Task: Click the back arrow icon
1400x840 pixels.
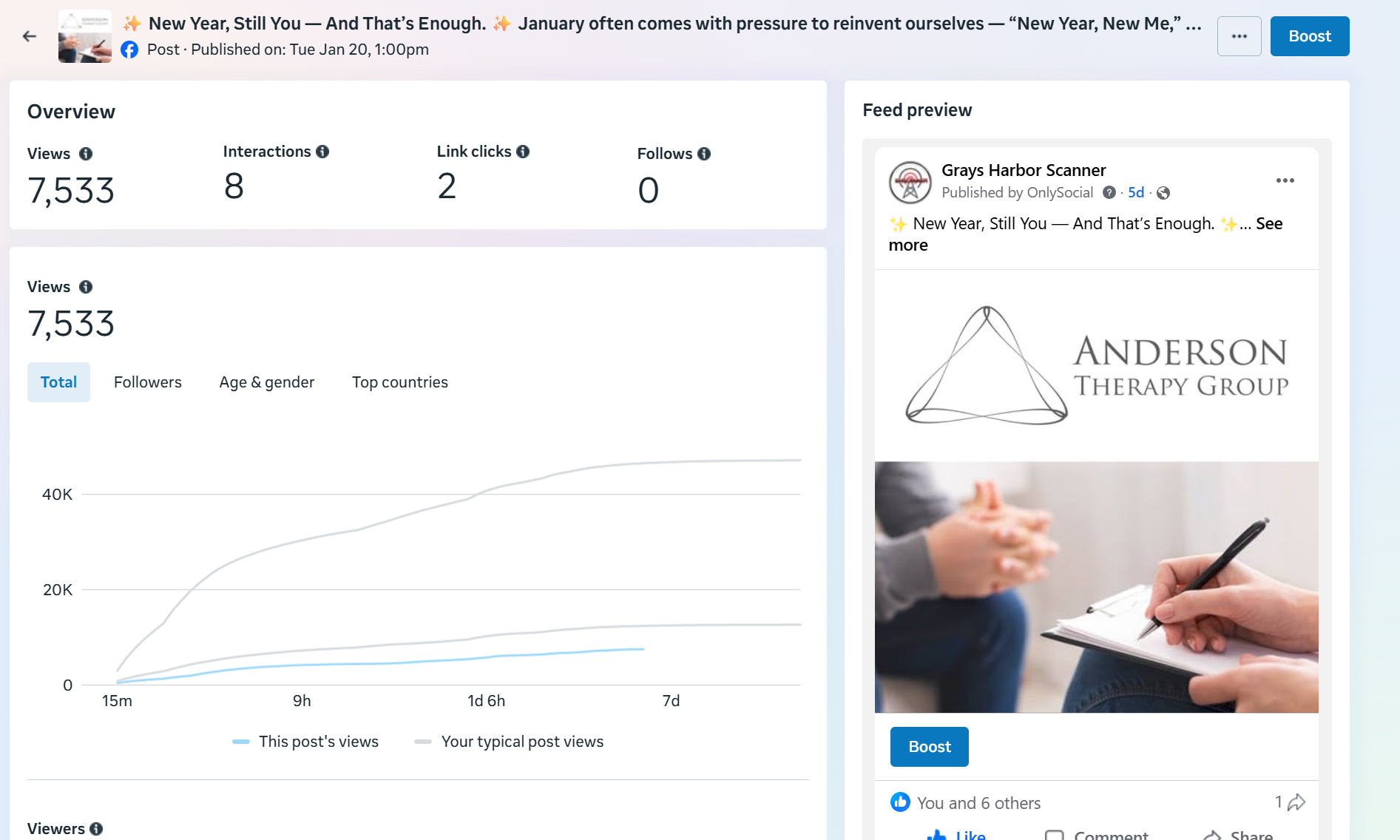Action: point(30,36)
